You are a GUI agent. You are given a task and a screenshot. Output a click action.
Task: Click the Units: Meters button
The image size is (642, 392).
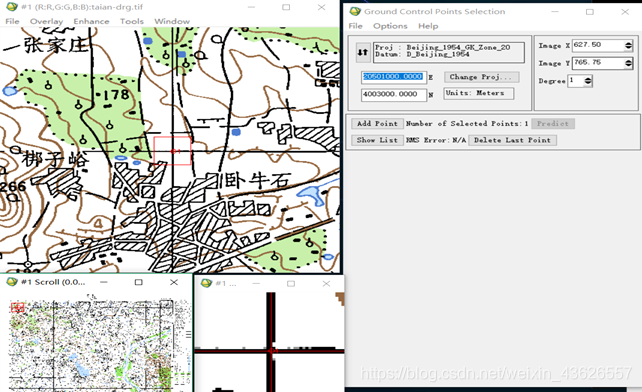pyautogui.click(x=478, y=93)
